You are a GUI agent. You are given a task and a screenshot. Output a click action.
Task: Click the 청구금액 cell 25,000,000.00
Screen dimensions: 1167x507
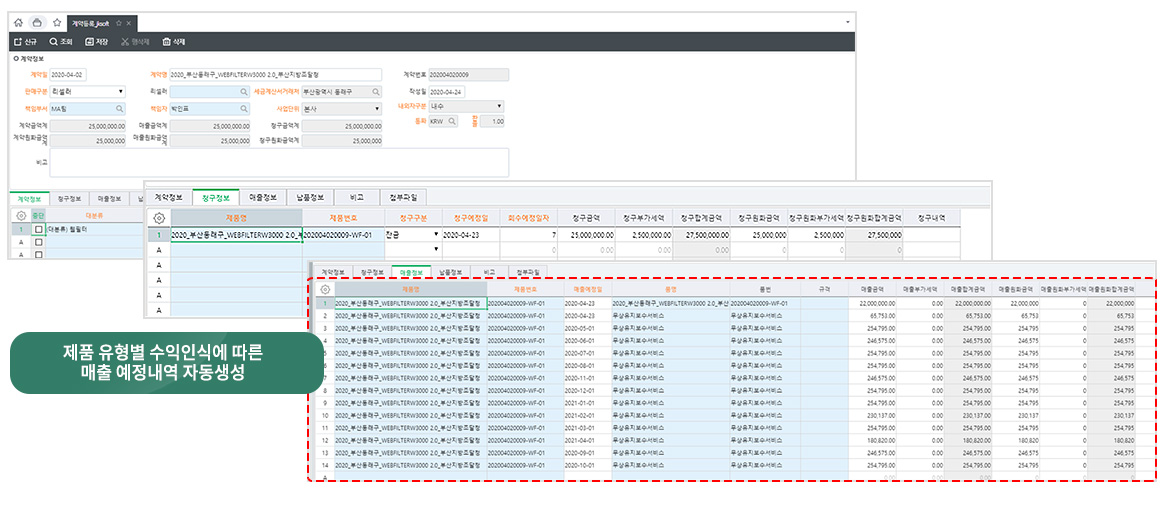tap(586, 235)
